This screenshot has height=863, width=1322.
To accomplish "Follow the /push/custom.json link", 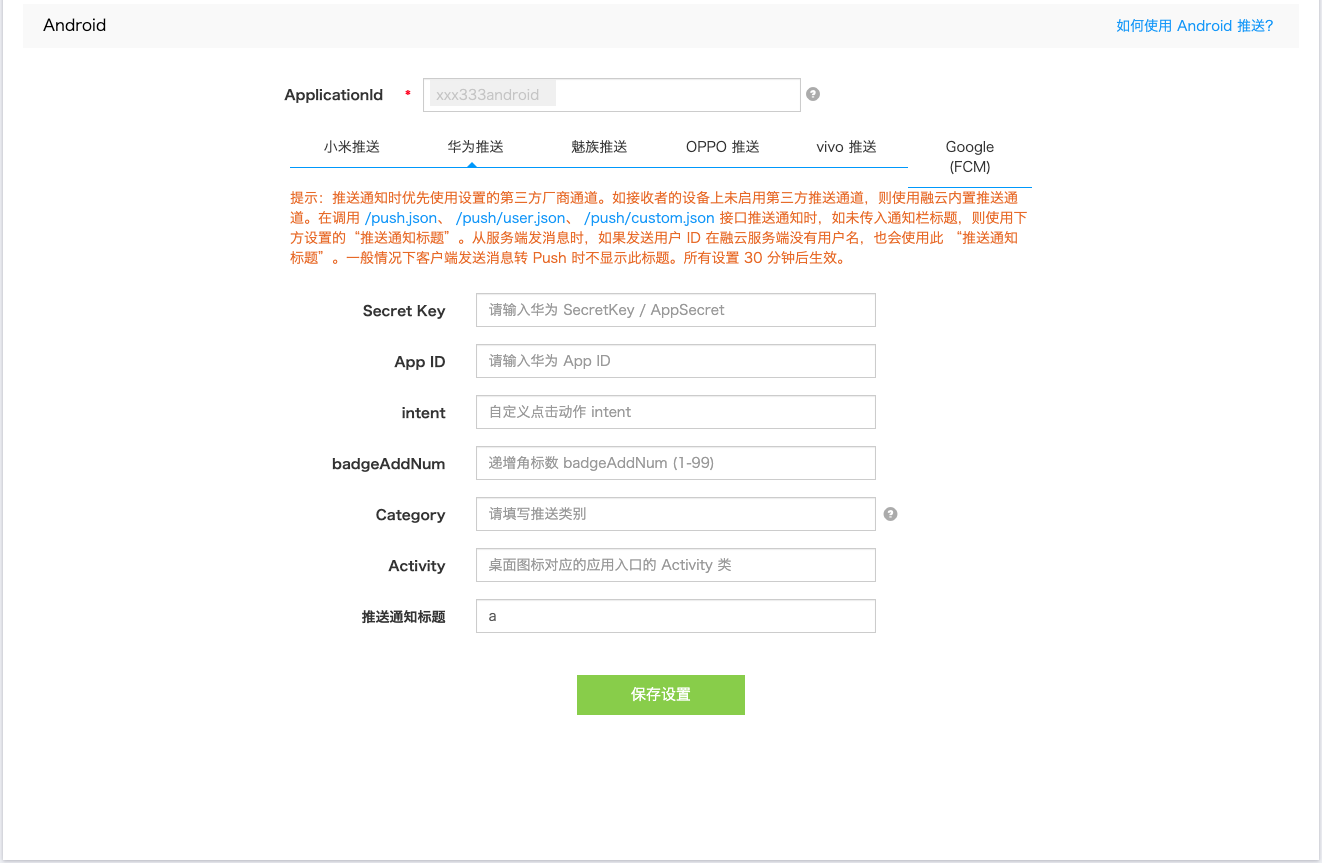I will point(649,217).
